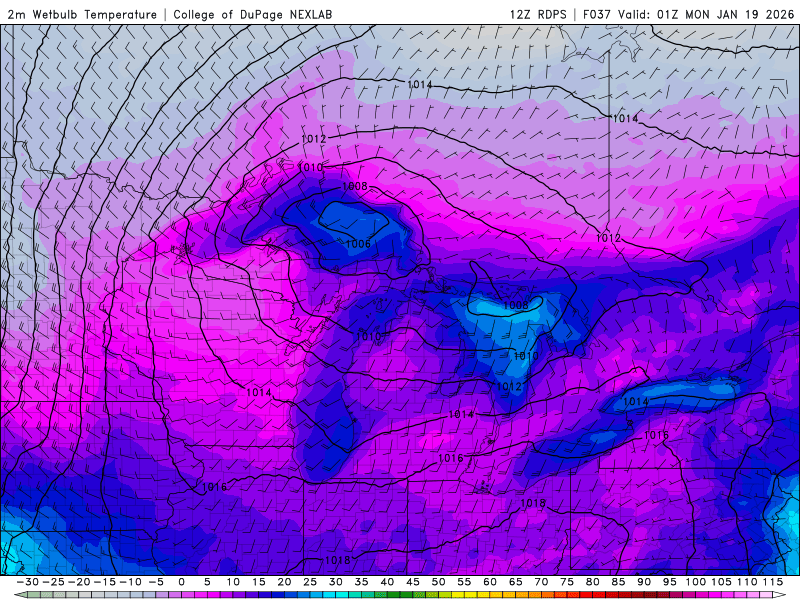Click the -10 value on the color scale
800x600 pixels.
(130, 582)
